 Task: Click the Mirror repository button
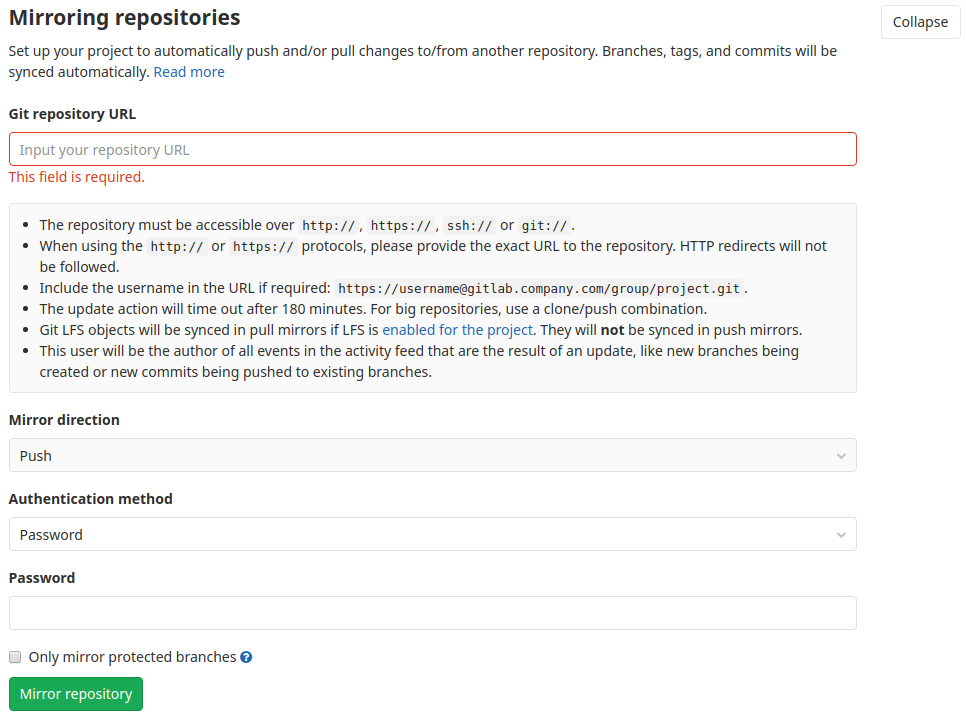(x=76, y=694)
